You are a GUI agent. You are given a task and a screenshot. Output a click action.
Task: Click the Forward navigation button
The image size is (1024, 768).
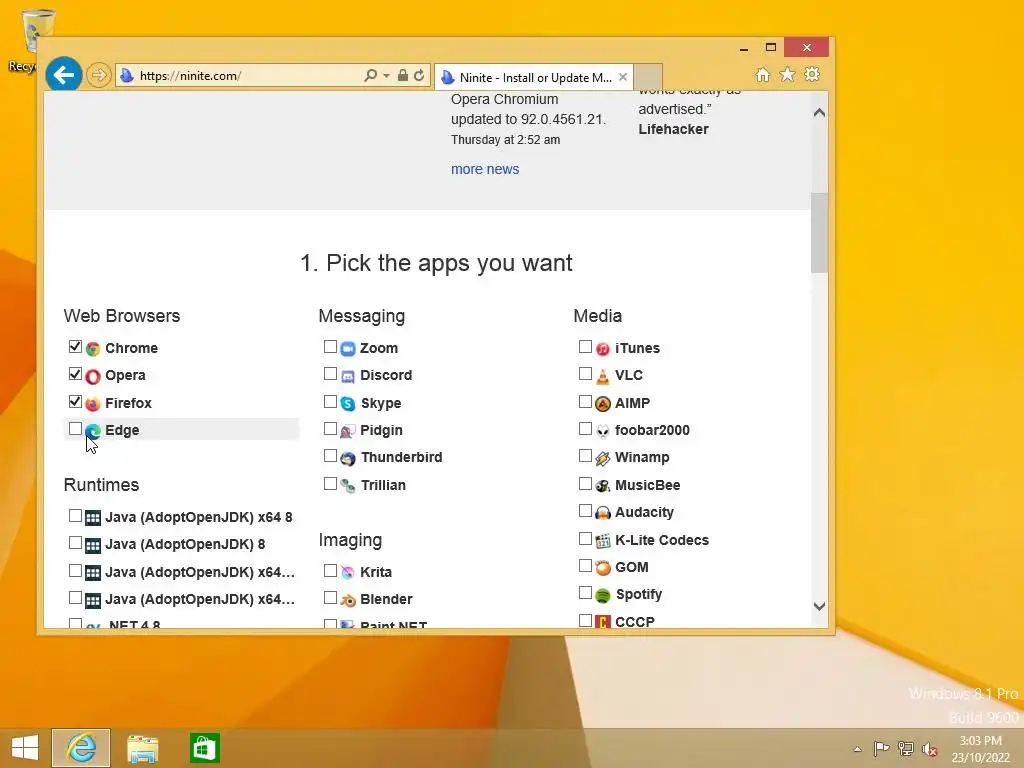99,75
